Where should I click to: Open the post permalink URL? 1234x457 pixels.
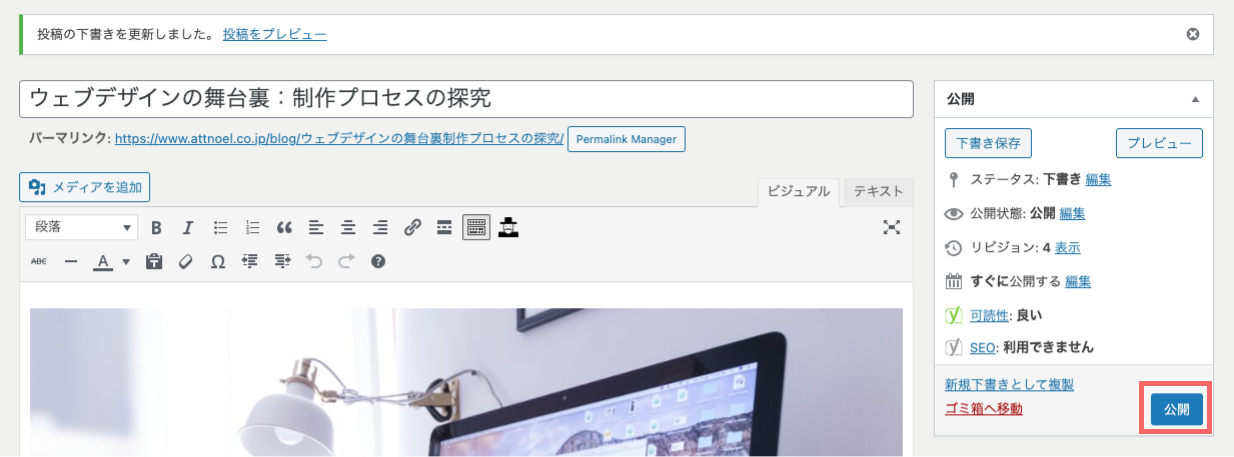point(339,138)
